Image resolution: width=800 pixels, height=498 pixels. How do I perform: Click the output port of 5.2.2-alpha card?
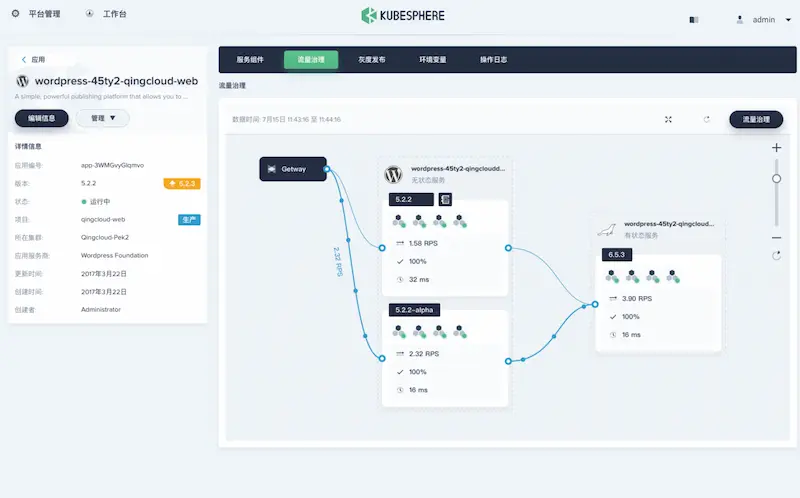(x=508, y=361)
